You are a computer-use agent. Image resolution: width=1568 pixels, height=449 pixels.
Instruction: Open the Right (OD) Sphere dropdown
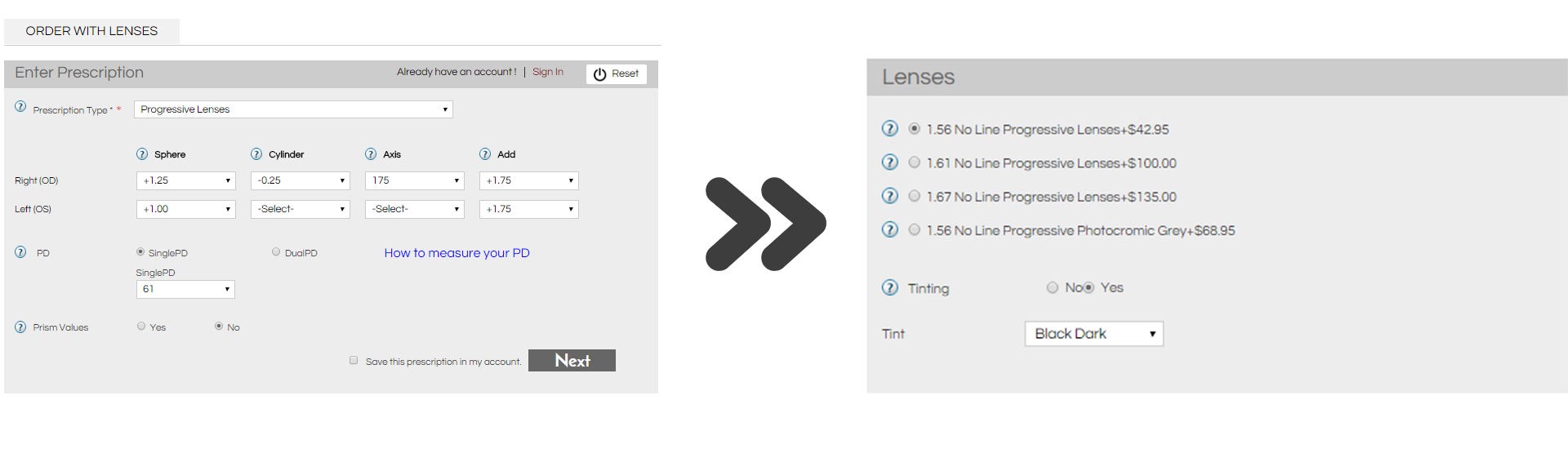pyautogui.click(x=185, y=180)
